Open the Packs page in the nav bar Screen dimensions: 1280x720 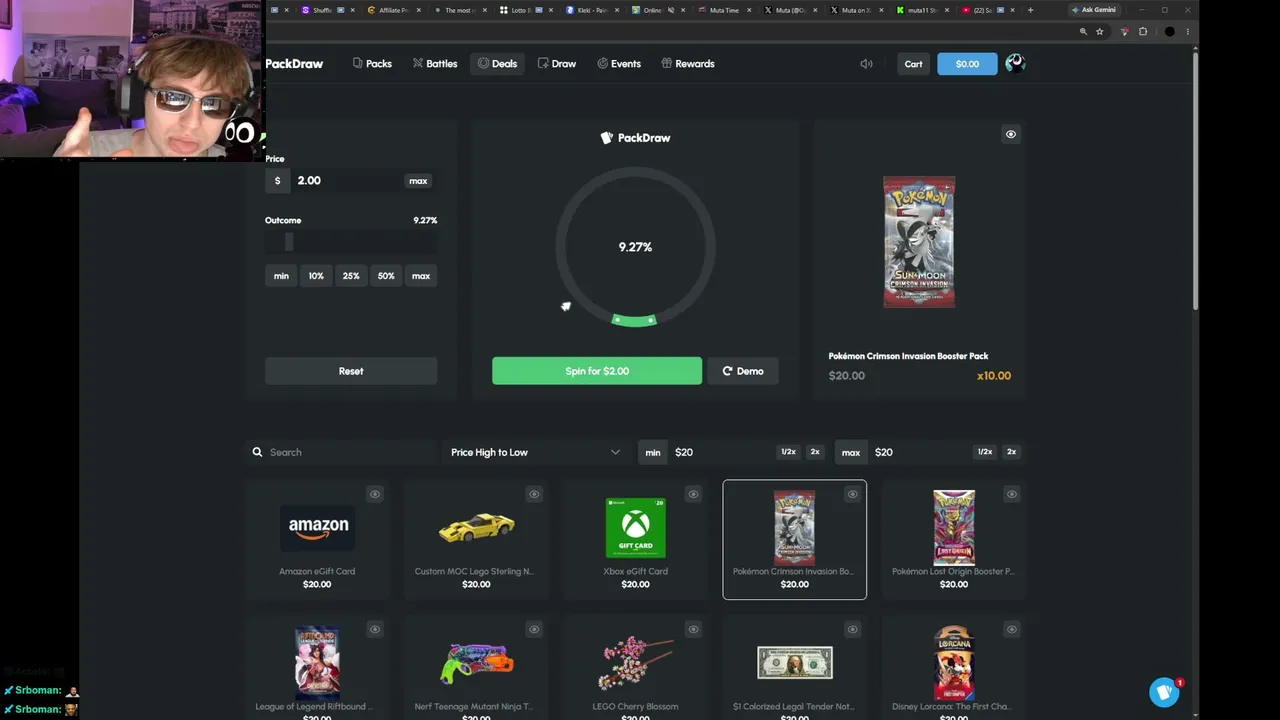click(x=372, y=64)
